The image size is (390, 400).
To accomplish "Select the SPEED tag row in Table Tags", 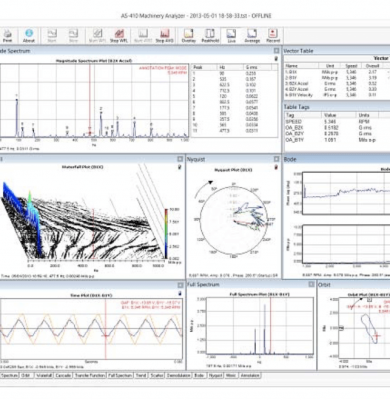I will pos(337,122).
